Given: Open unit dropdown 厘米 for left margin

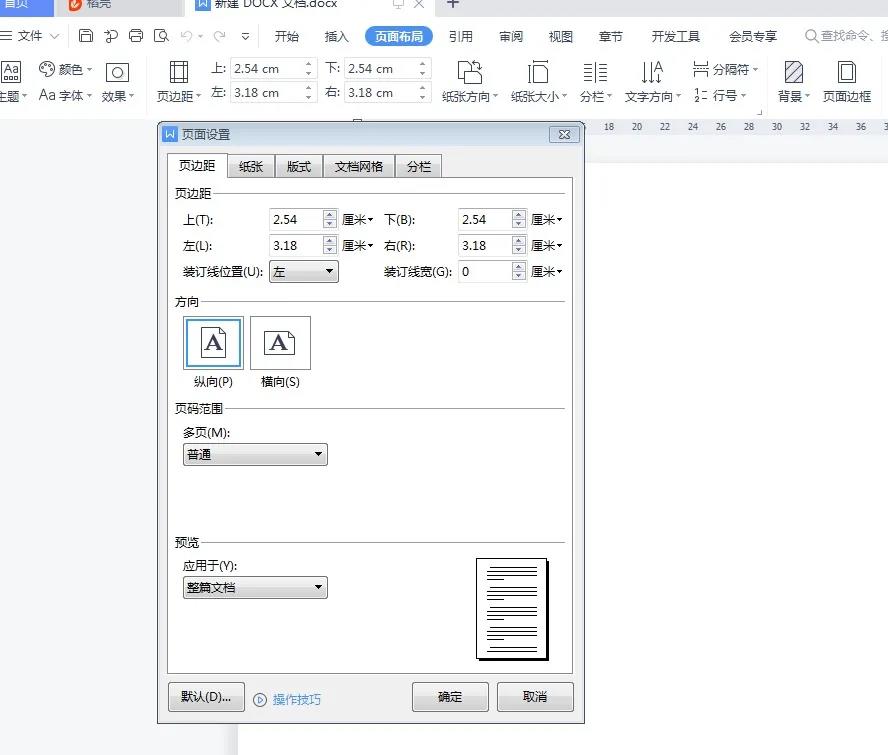Looking at the screenshot, I should point(357,245).
